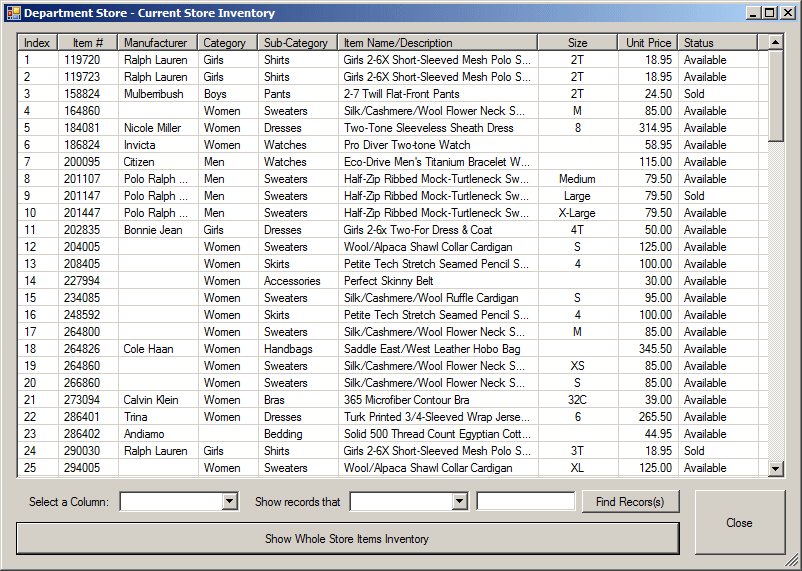This screenshot has height=571, width=802.
Task: Click the scrollbar up arrow
Action: (775, 42)
